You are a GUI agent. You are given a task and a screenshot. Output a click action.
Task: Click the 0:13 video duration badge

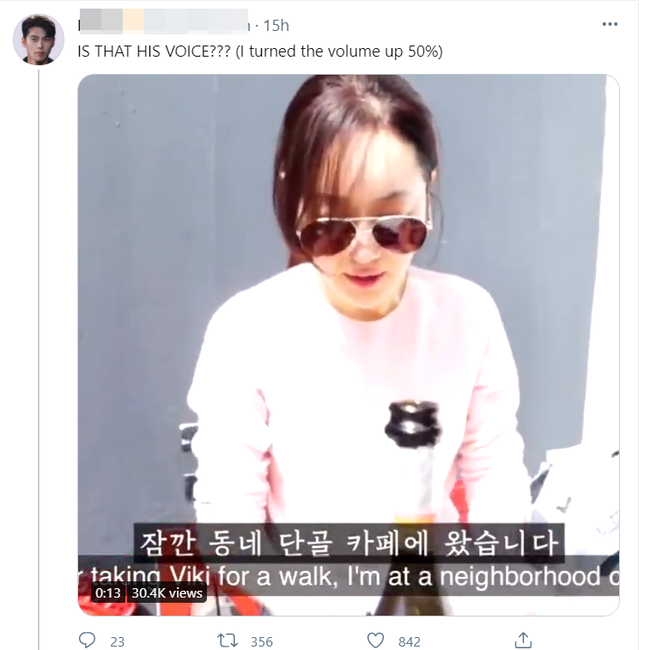tap(108, 593)
